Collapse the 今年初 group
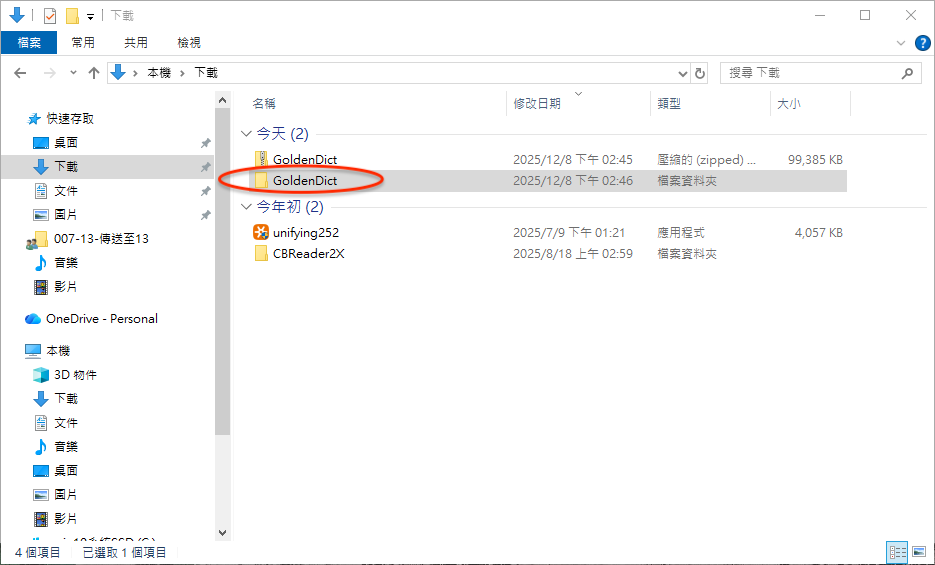The height and width of the screenshot is (565, 935). pos(246,208)
